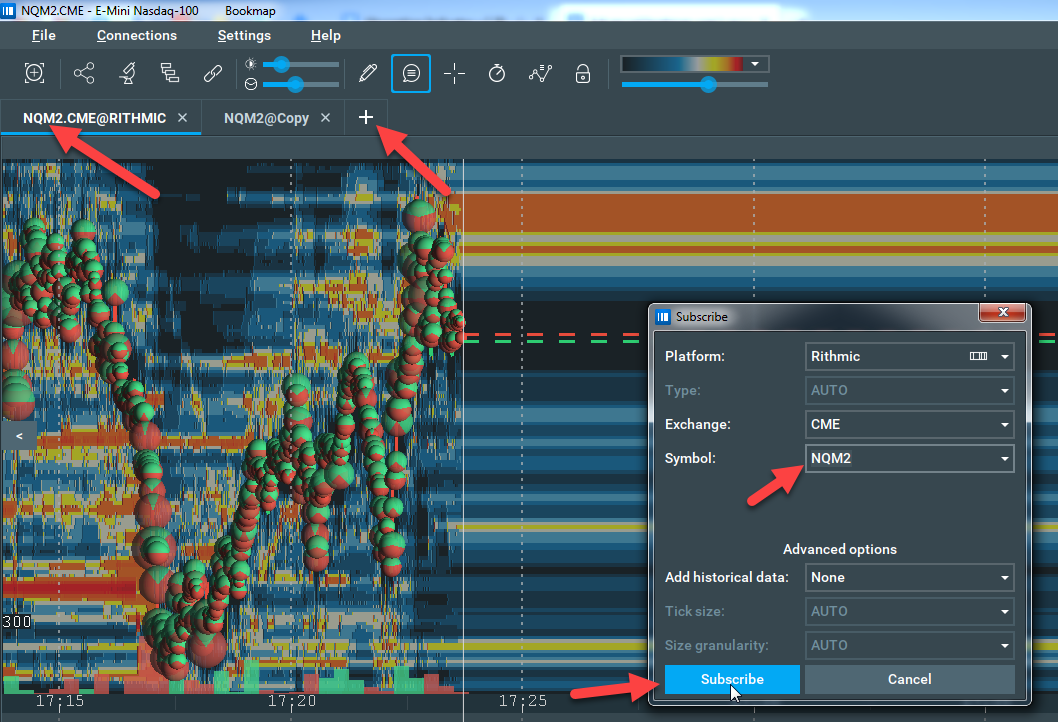Open the Connections menu
The width and height of the screenshot is (1058, 722).
[x=137, y=35]
